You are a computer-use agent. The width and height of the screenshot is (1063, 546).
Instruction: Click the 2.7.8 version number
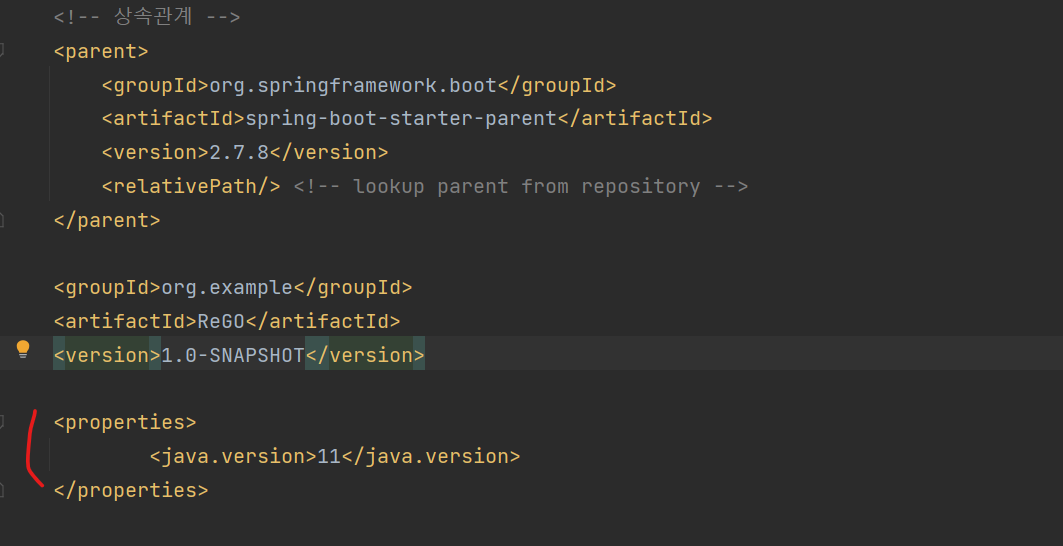239,153
